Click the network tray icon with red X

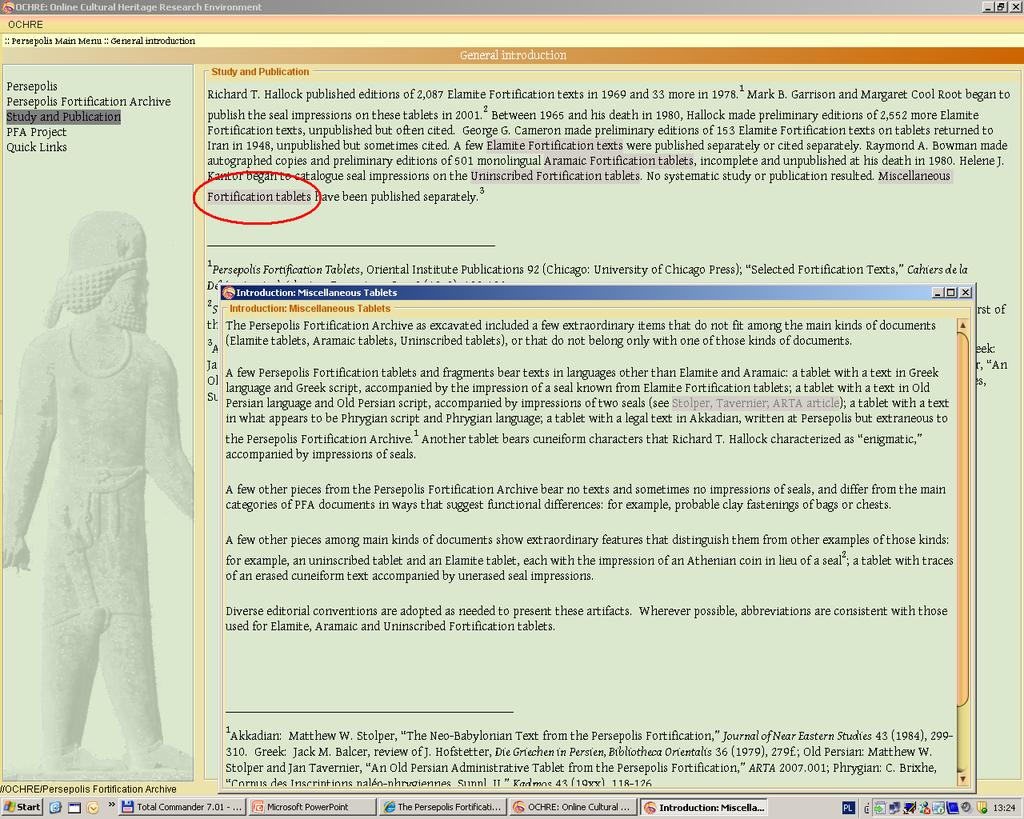pyautogui.click(x=925, y=808)
